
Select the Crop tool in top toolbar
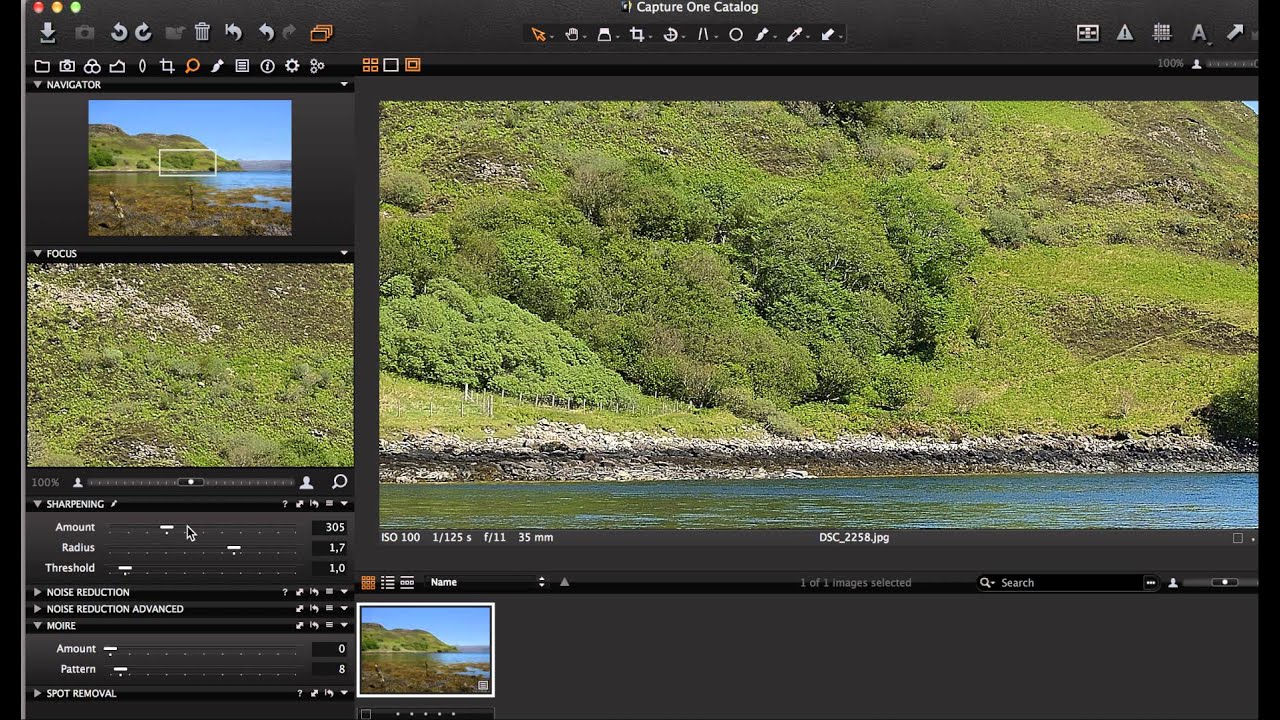pyautogui.click(x=636, y=34)
